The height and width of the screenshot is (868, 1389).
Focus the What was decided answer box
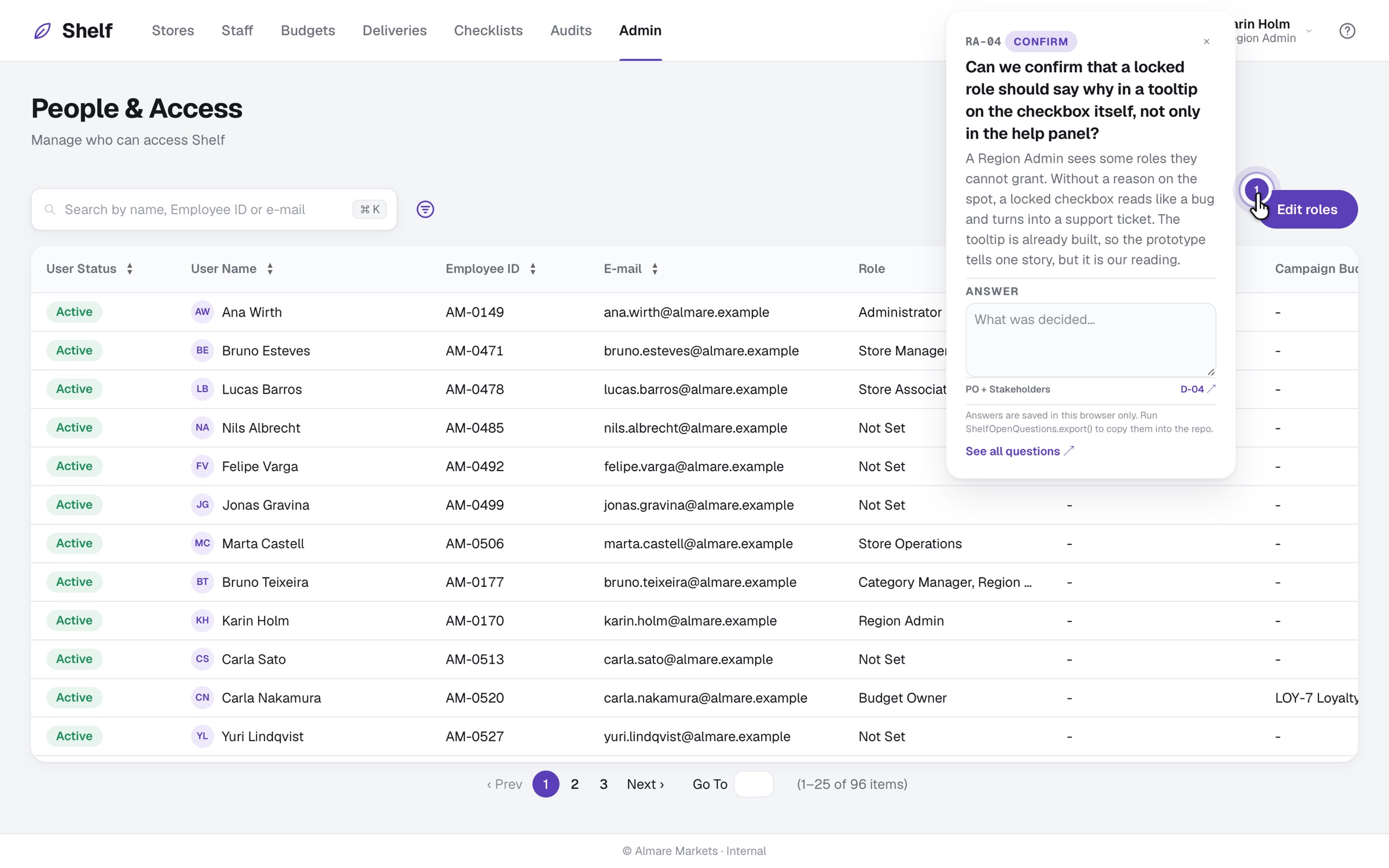click(x=1090, y=340)
